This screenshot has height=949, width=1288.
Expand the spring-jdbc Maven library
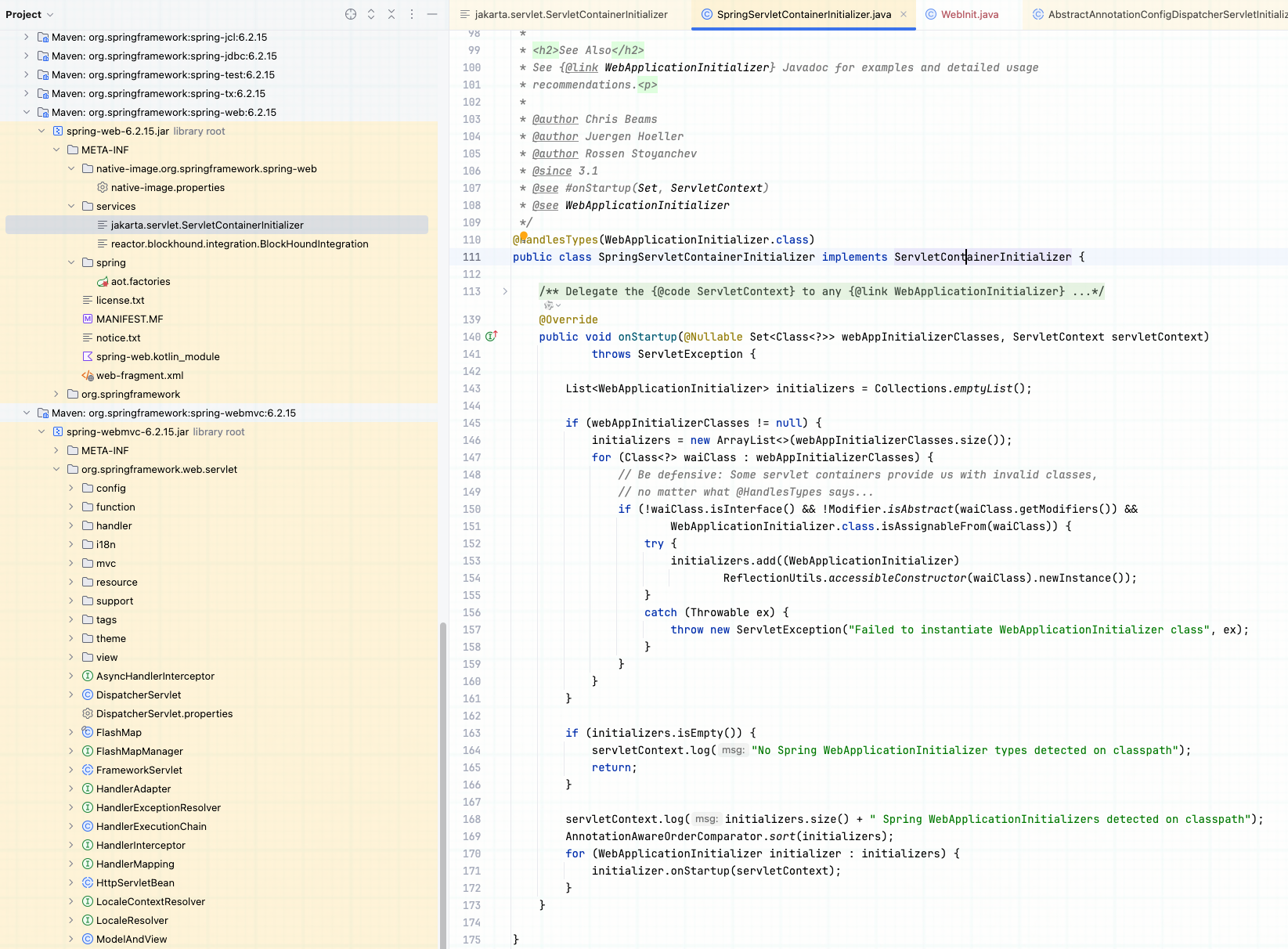click(27, 56)
